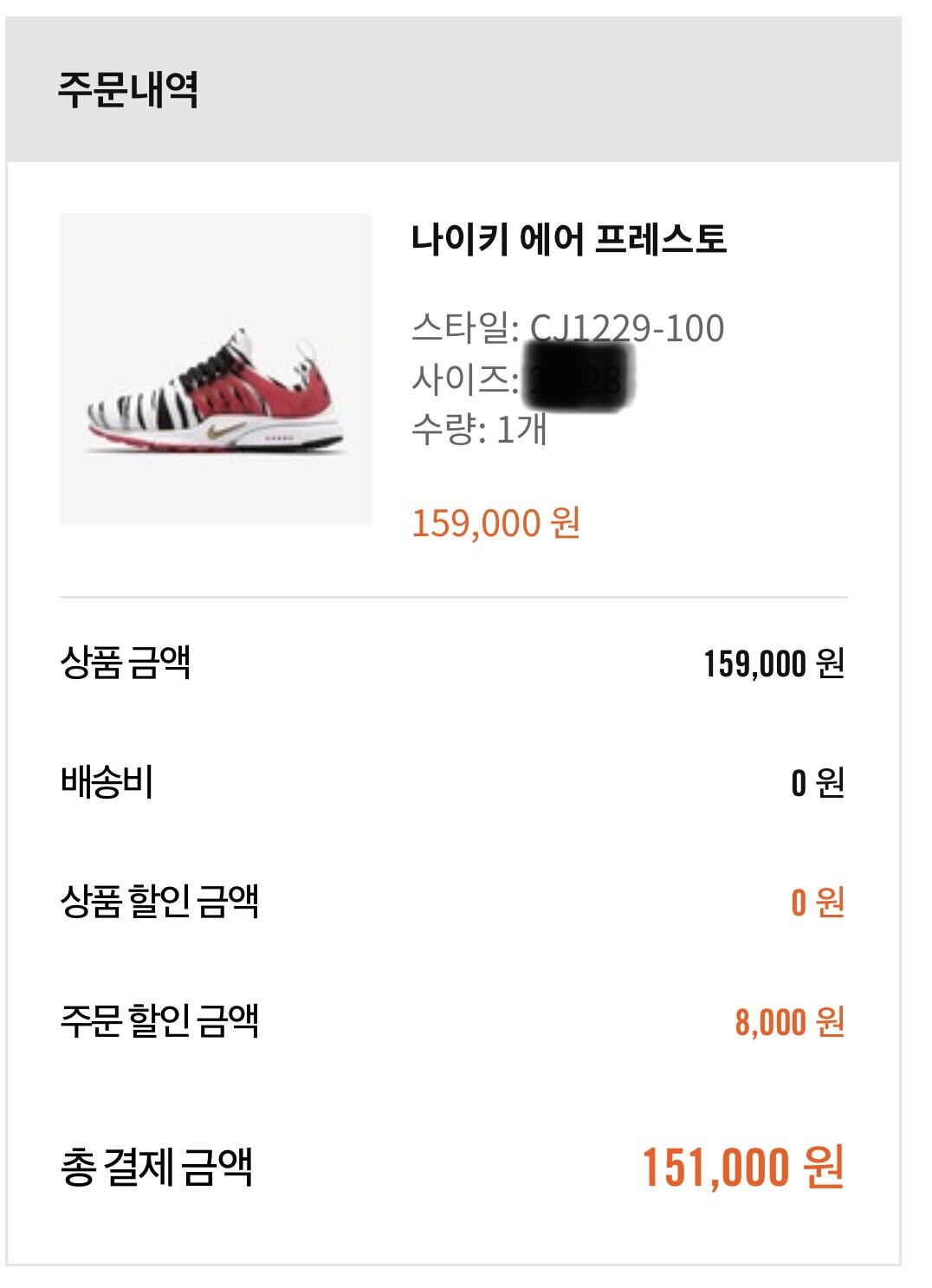Click the 배송비 label
The width and height of the screenshot is (932, 1288).
[107, 782]
